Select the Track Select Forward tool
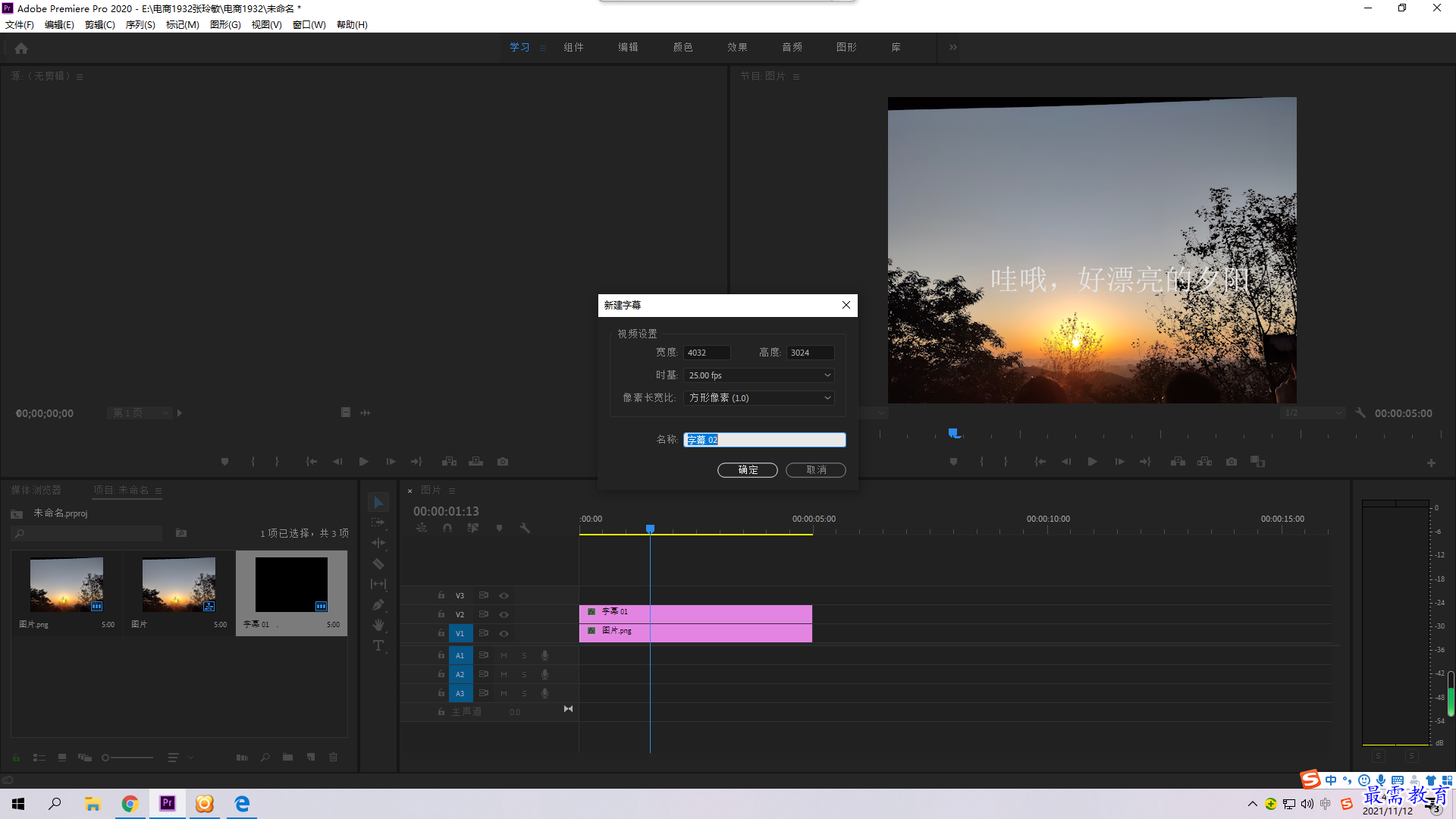This screenshot has width=1456, height=819. (x=378, y=522)
